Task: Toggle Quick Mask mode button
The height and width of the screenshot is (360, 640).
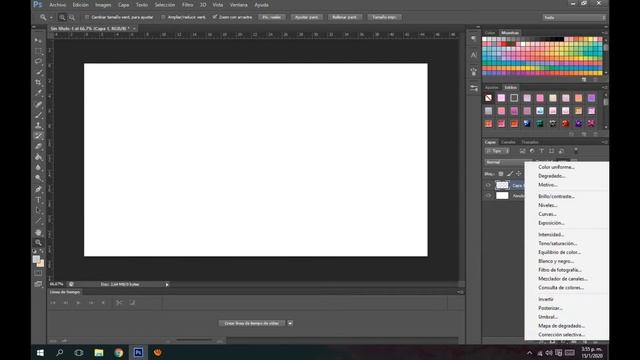Action: [x=38, y=273]
